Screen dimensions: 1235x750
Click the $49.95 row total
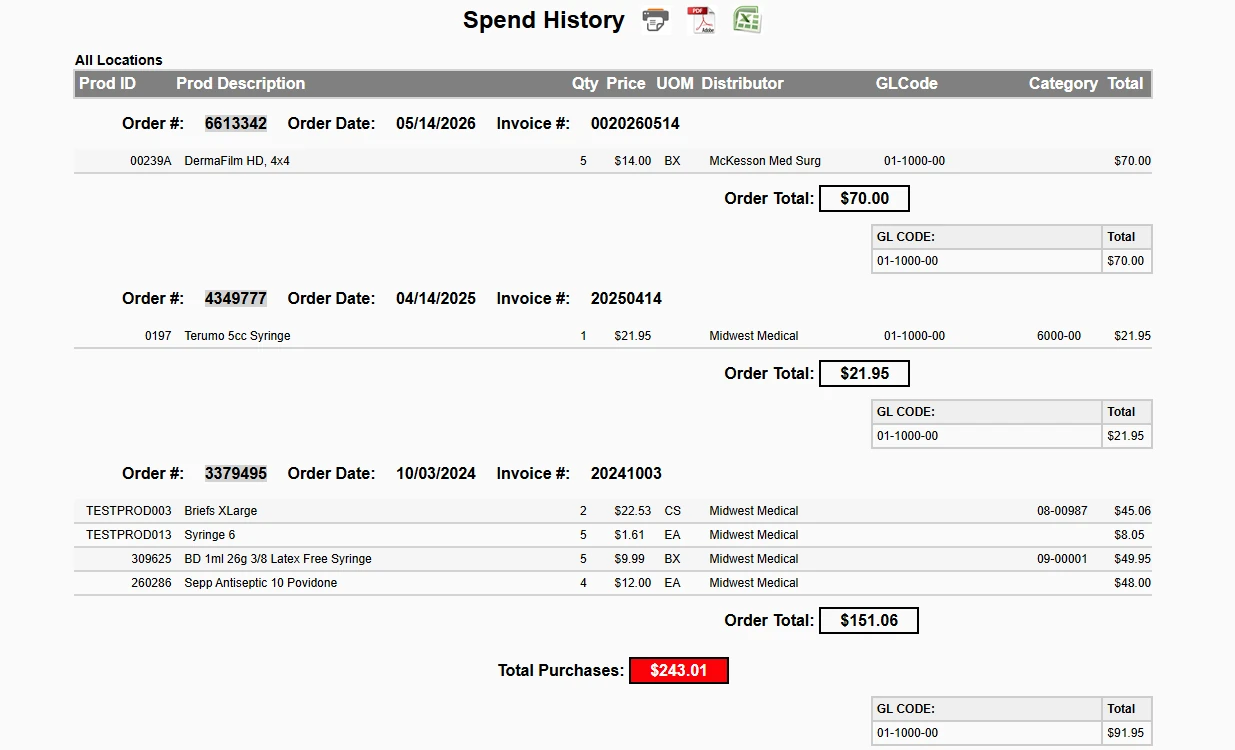click(x=1132, y=558)
